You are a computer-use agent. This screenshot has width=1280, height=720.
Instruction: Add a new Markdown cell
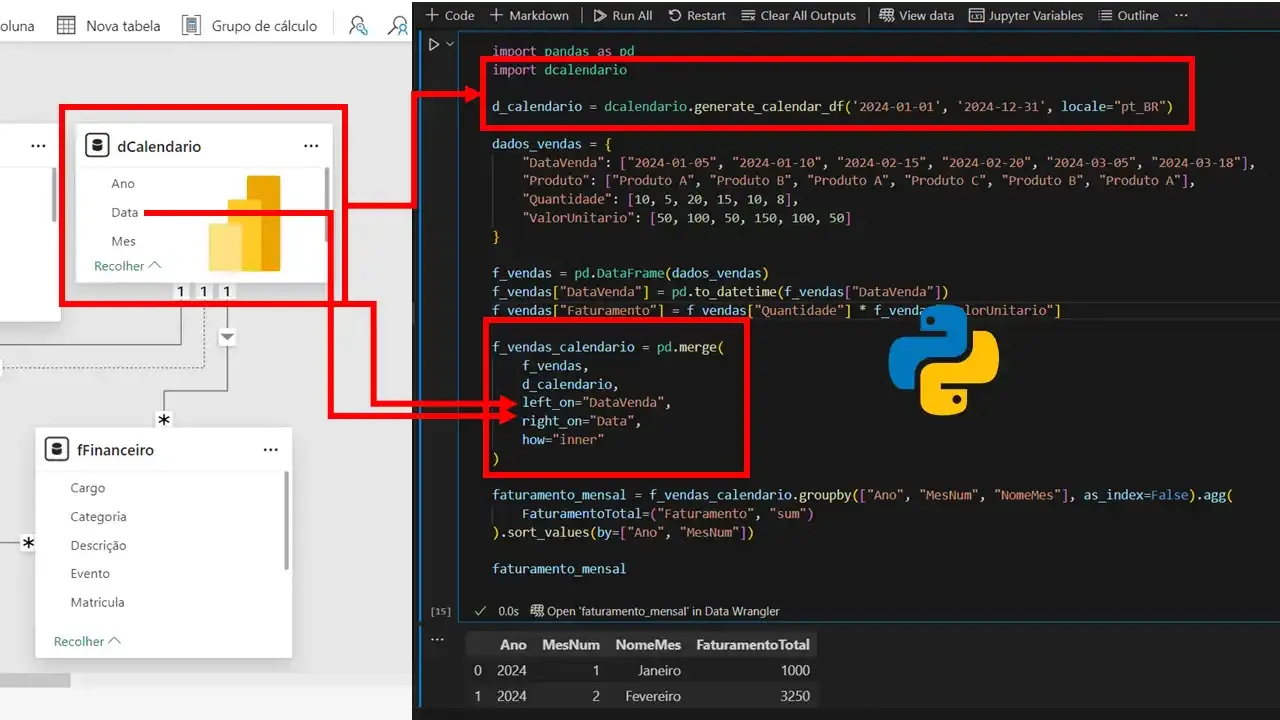coord(529,15)
